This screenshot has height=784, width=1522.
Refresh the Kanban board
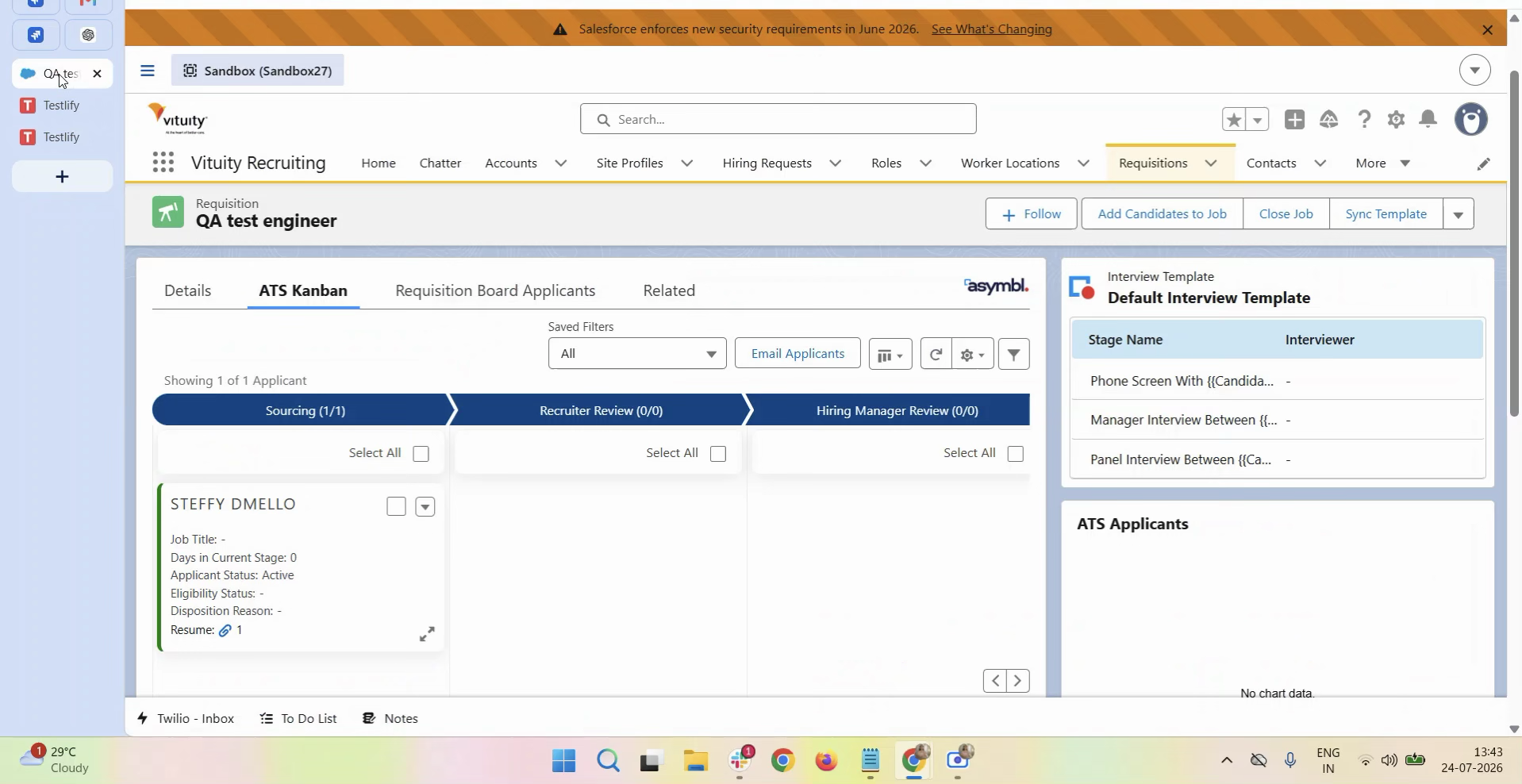coord(936,354)
